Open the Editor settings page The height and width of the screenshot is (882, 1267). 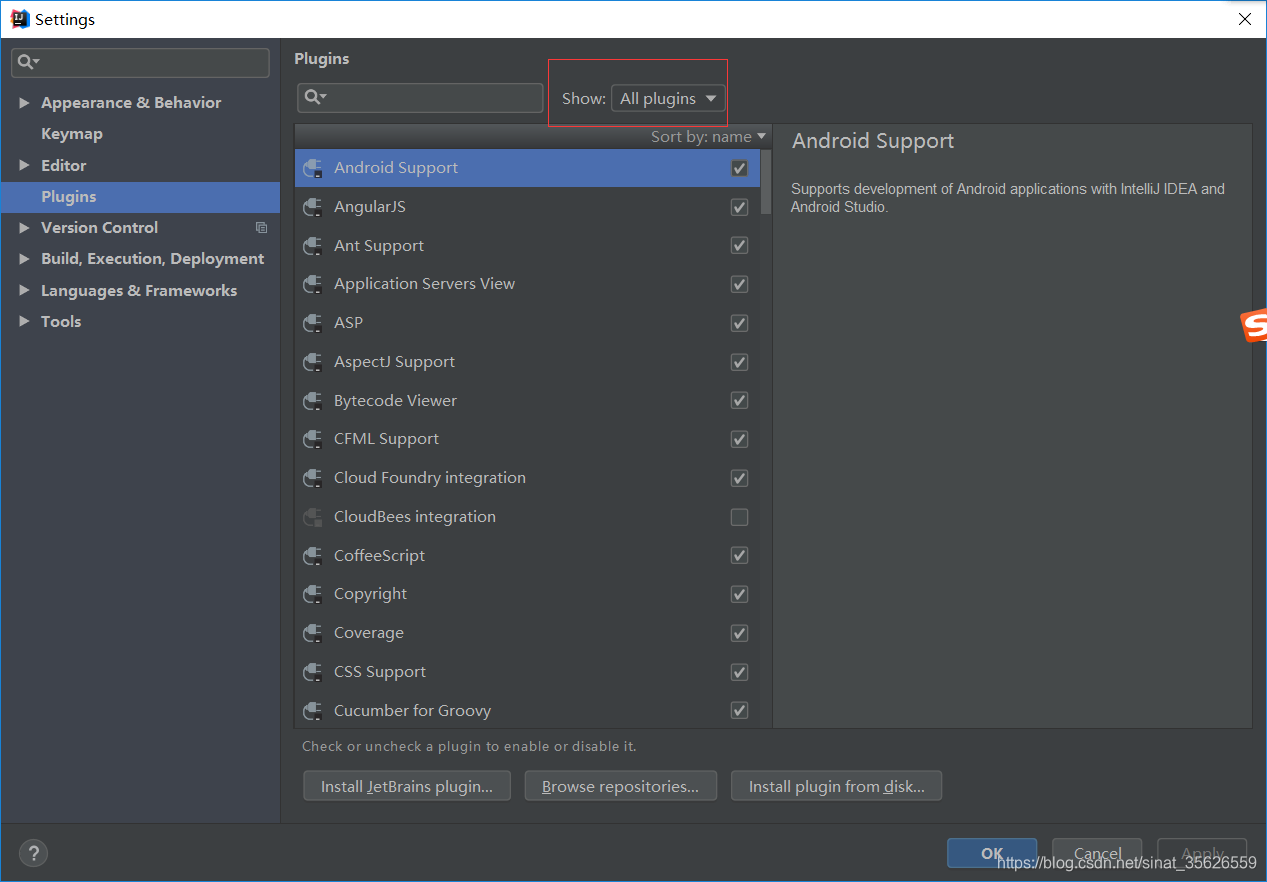[x=63, y=166]
